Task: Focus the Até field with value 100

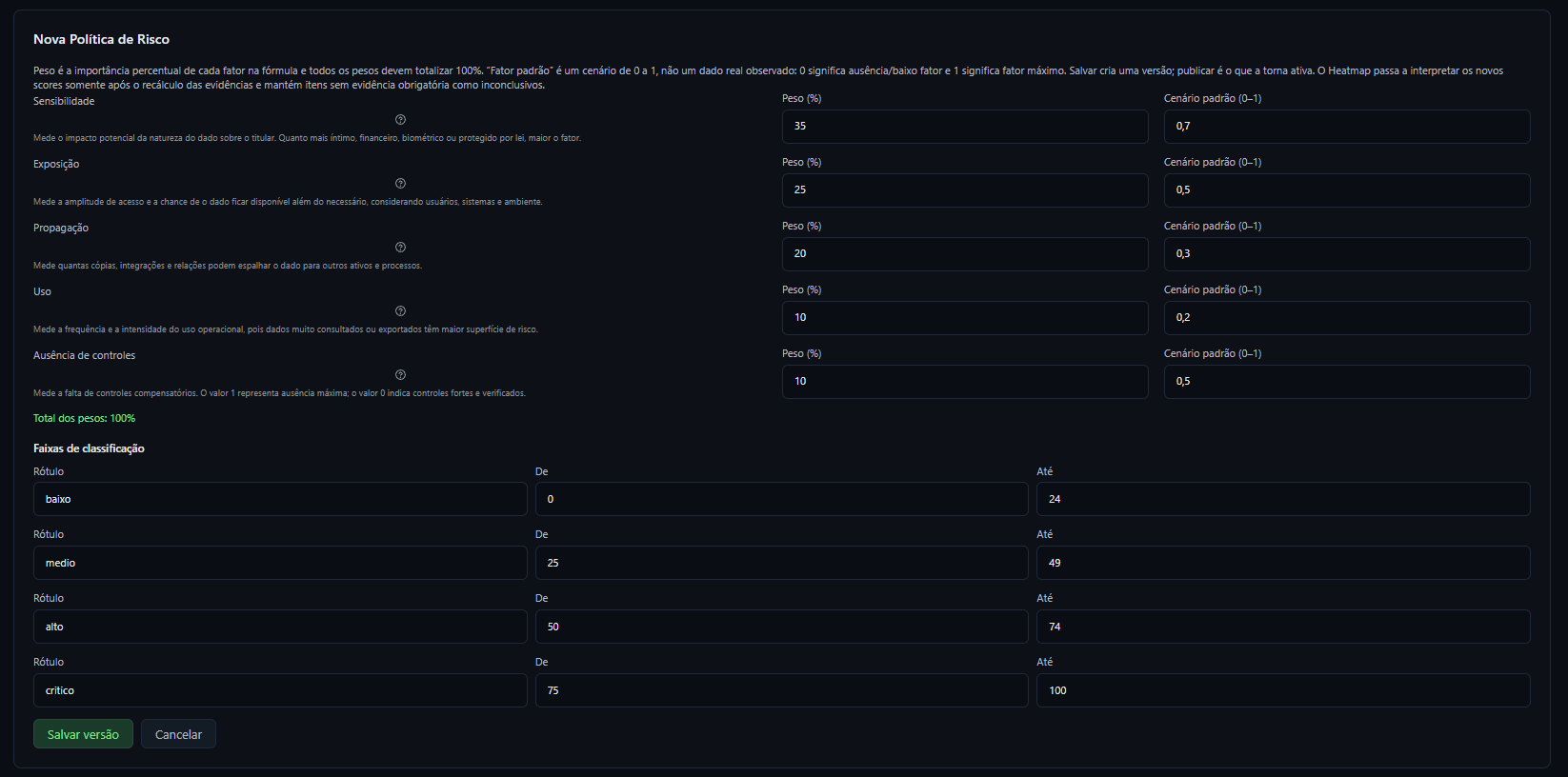Action: (1283, 690)
